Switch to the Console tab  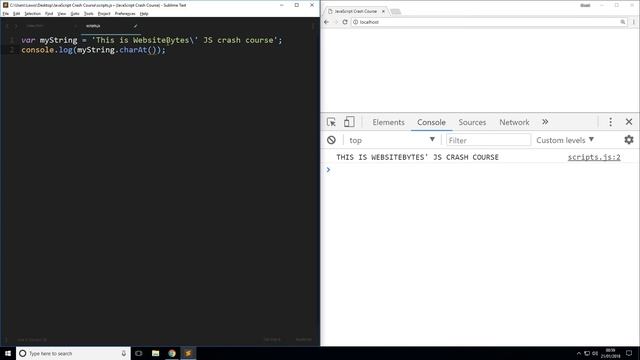431,122
